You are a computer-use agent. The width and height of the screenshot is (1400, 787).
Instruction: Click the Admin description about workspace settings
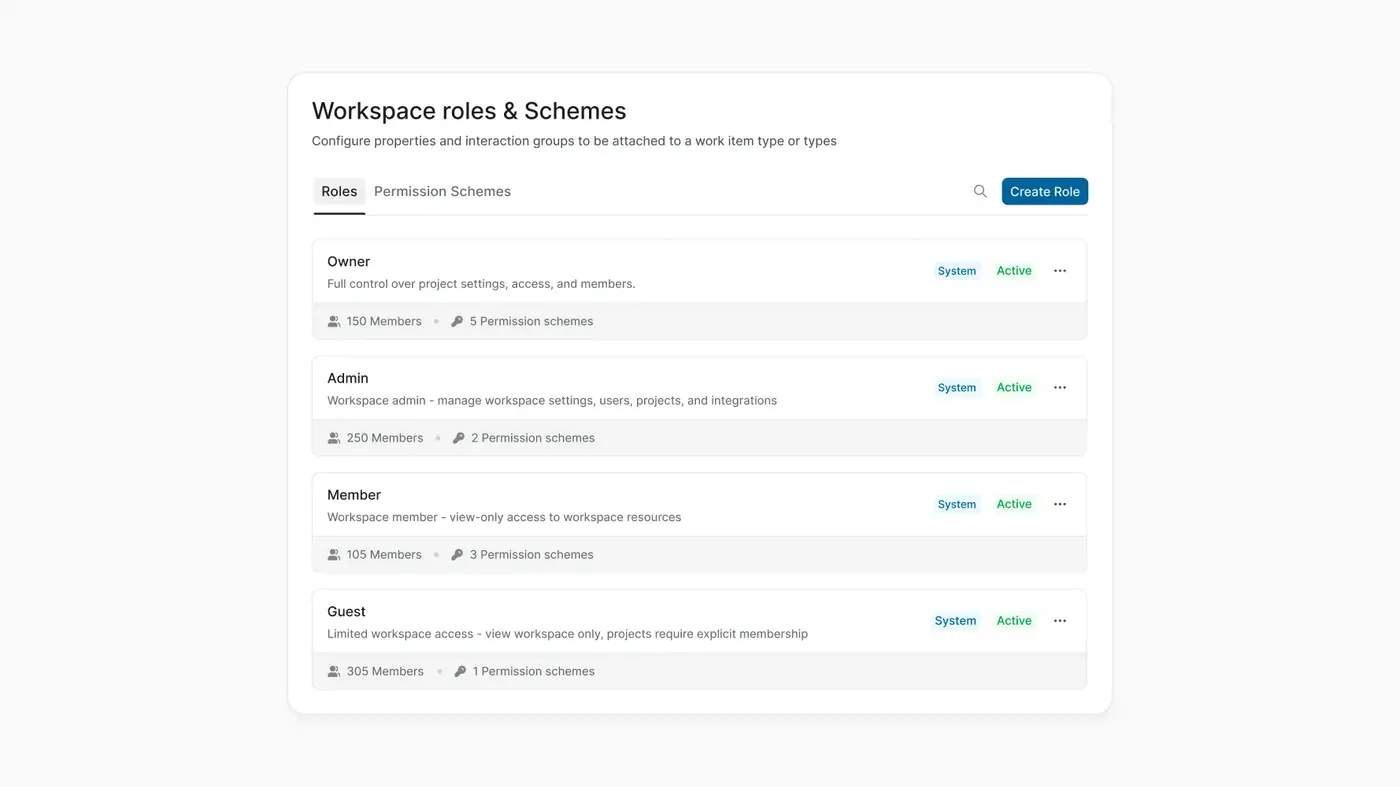[x=552, y=401]
